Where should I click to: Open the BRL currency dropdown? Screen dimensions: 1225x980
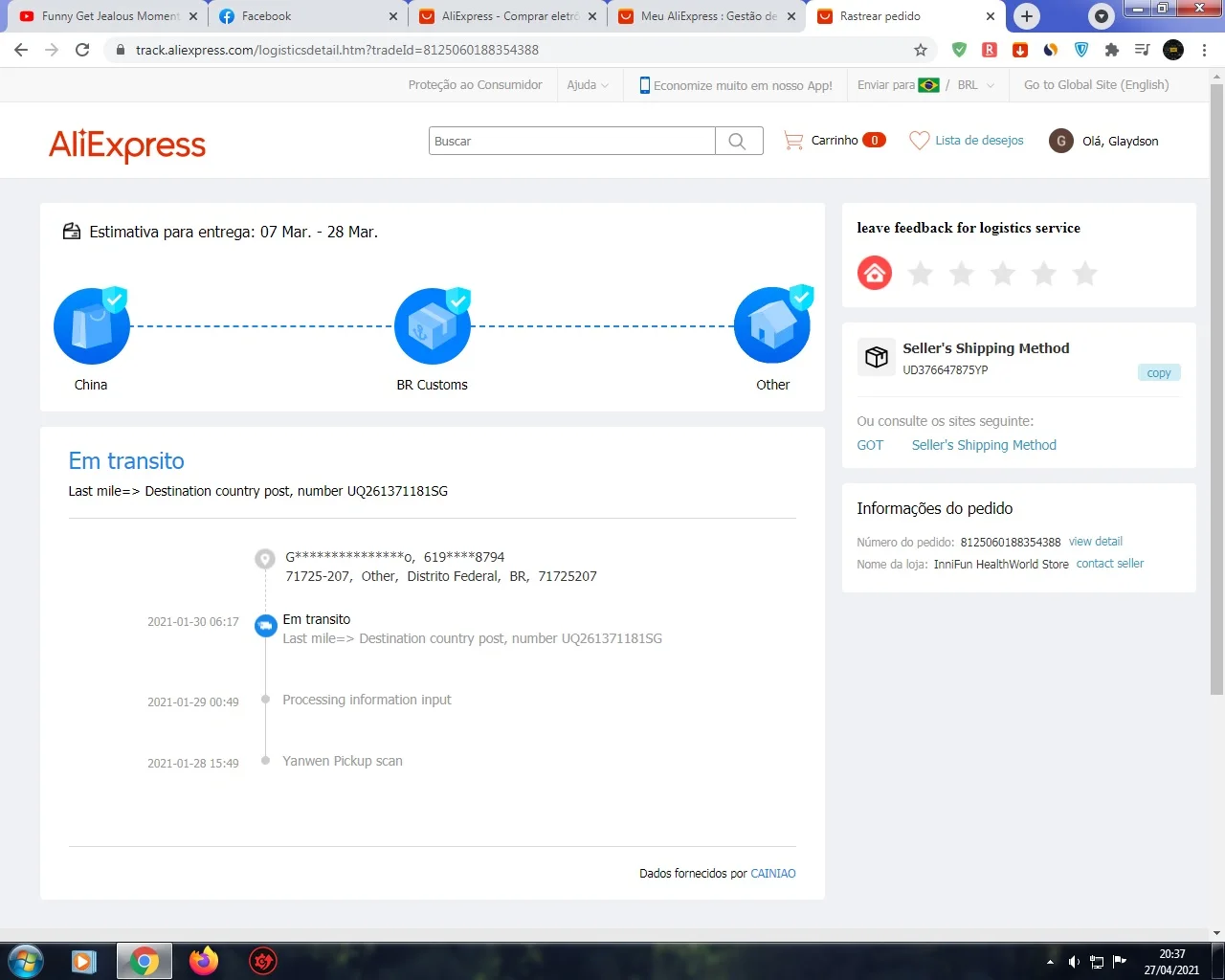point(976,85)
